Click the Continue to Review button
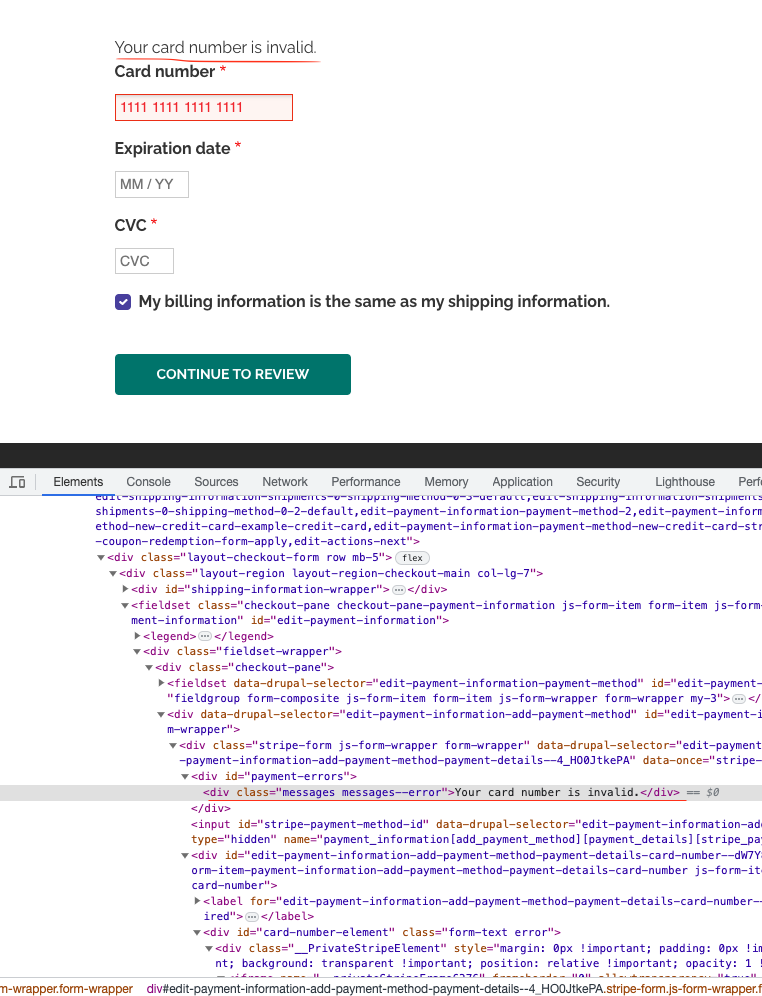 (x=233, y=374)
